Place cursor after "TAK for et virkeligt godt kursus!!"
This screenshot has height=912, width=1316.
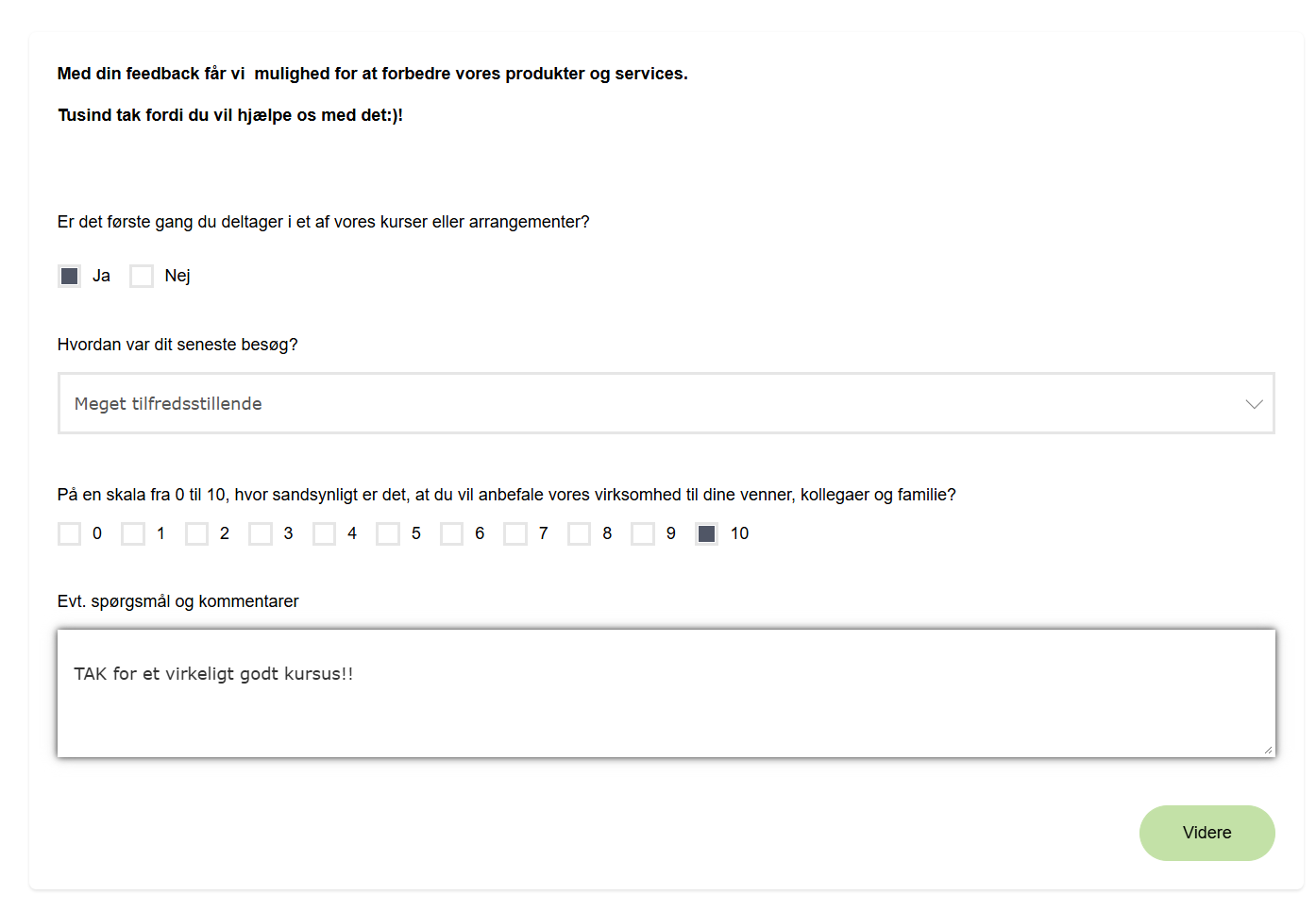coord(353,674)
